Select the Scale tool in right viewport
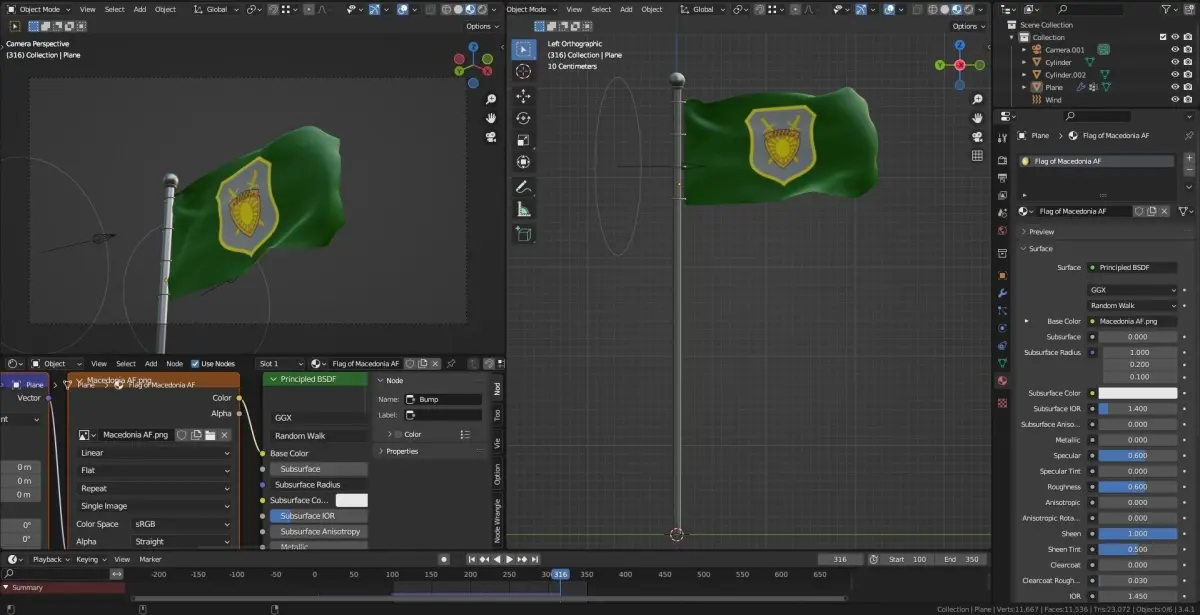Screen dimensions: 1200x615 point(523,140)
